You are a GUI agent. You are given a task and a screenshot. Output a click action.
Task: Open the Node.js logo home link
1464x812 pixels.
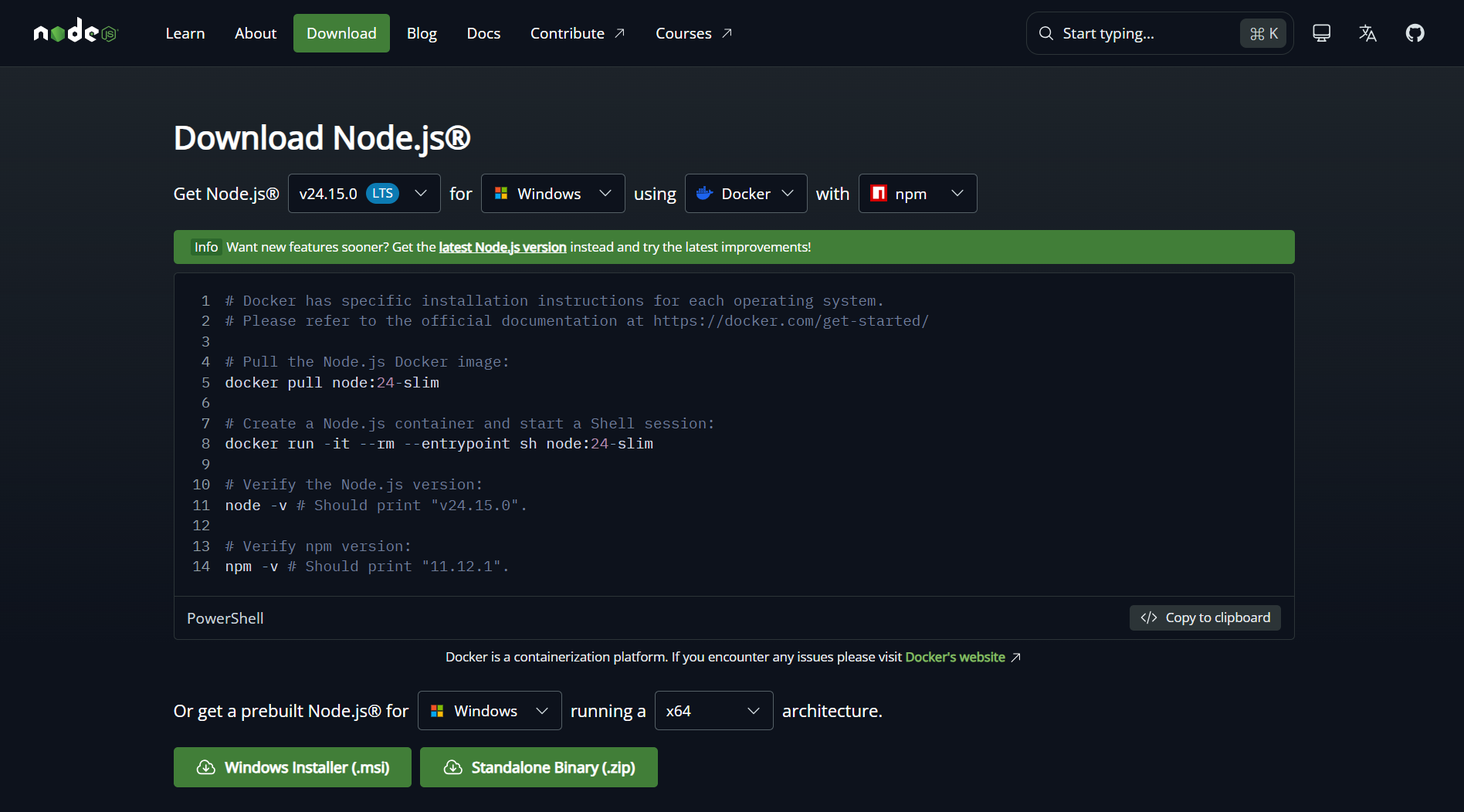[75, 32]
